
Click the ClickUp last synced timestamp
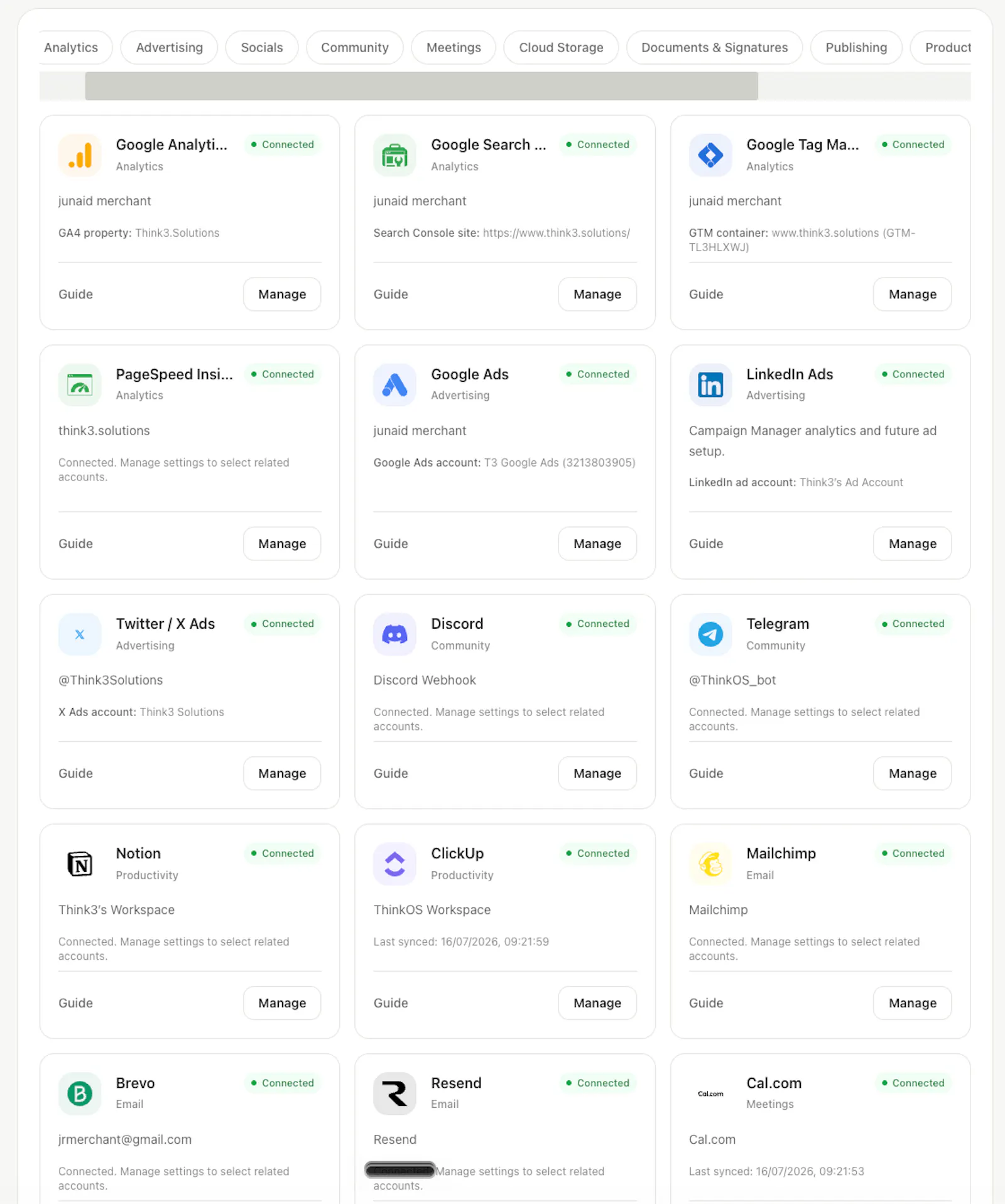(x=461, y=941)
